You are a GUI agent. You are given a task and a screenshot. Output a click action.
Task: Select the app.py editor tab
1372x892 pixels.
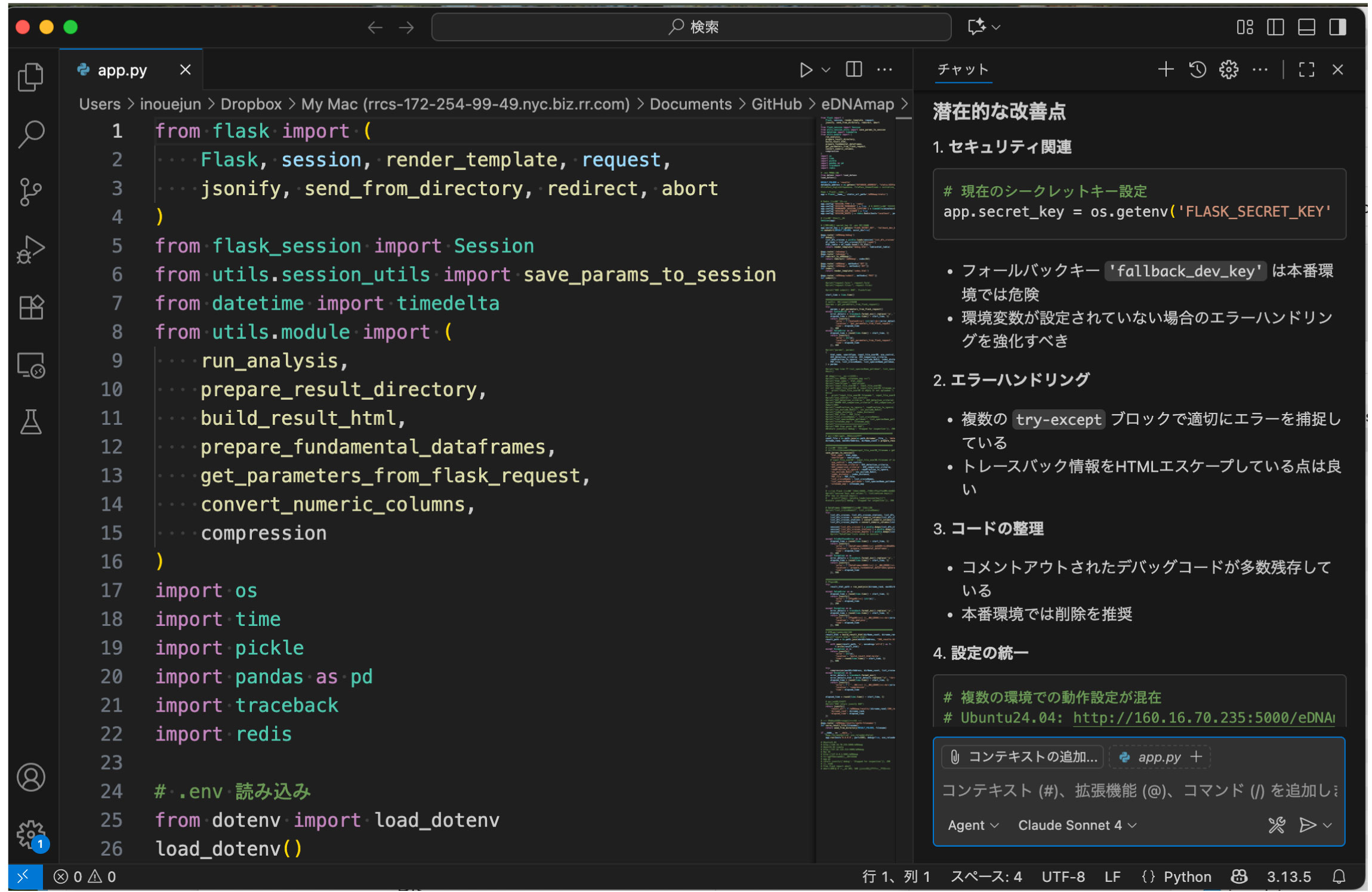coord(122,70)
